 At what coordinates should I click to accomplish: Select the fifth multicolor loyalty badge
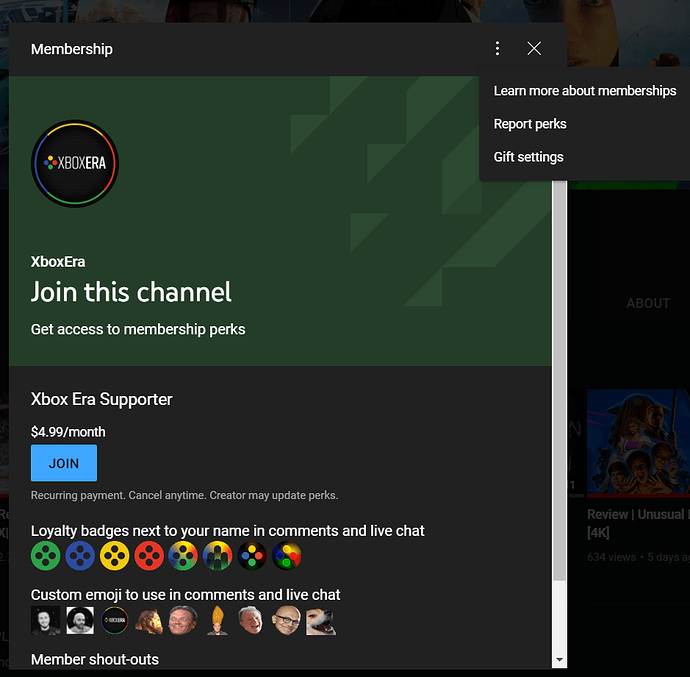click(183, 556)
